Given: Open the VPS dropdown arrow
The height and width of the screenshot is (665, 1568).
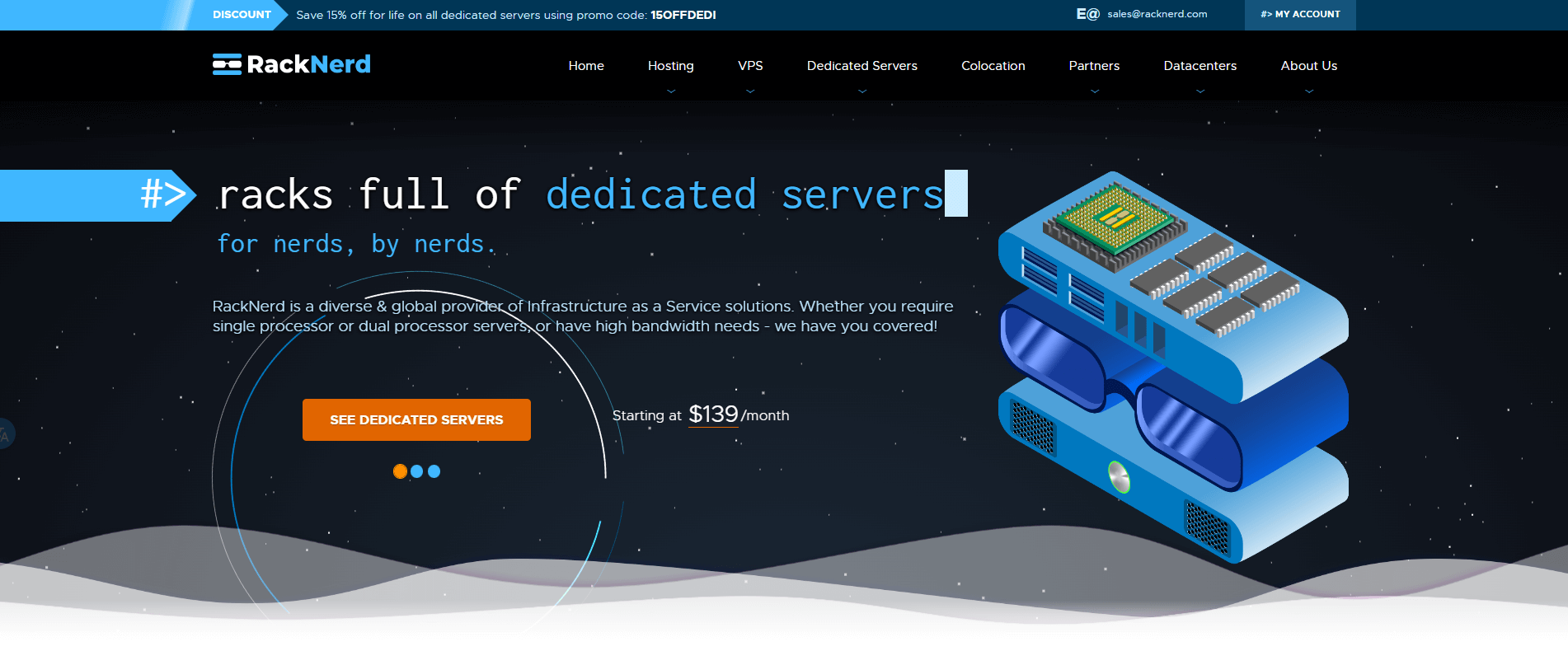Looking at the screenshot, I should click(x=750, y=91).
